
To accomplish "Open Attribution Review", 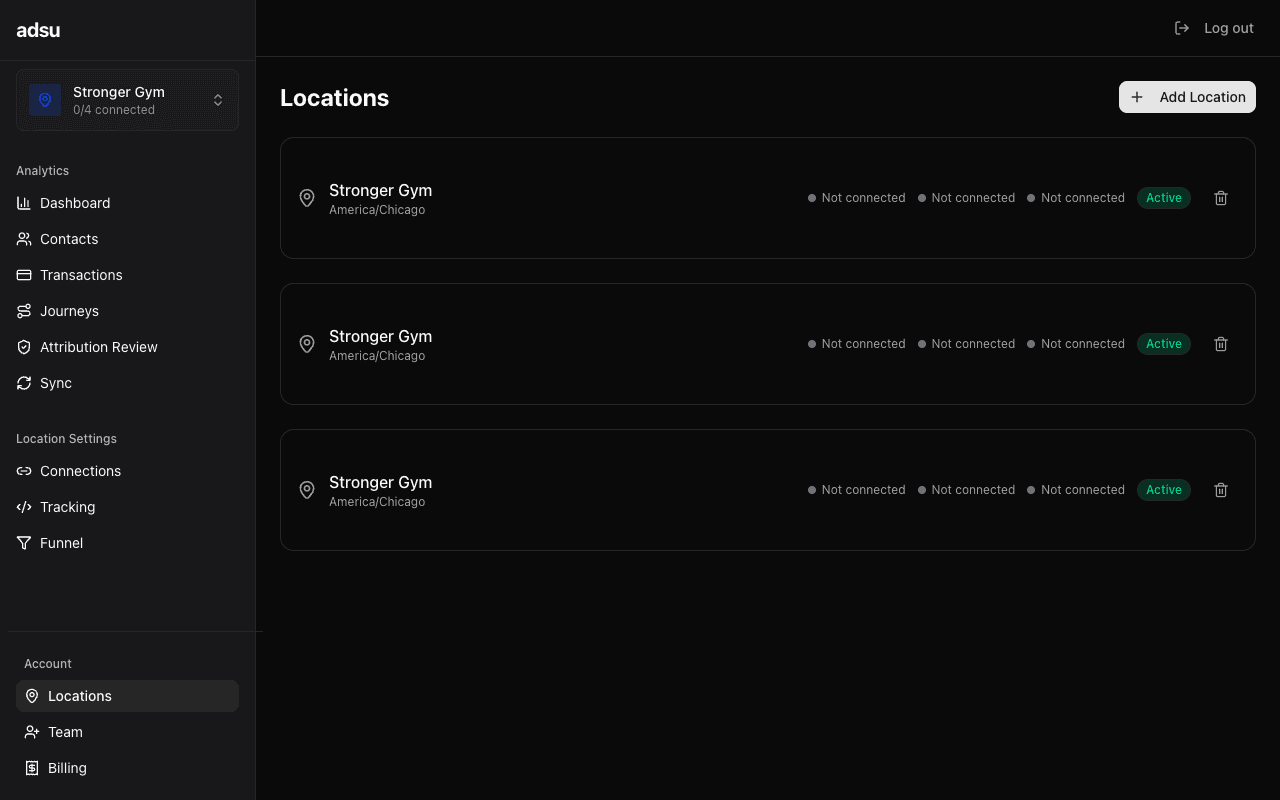I will click(x=98, y=347).
